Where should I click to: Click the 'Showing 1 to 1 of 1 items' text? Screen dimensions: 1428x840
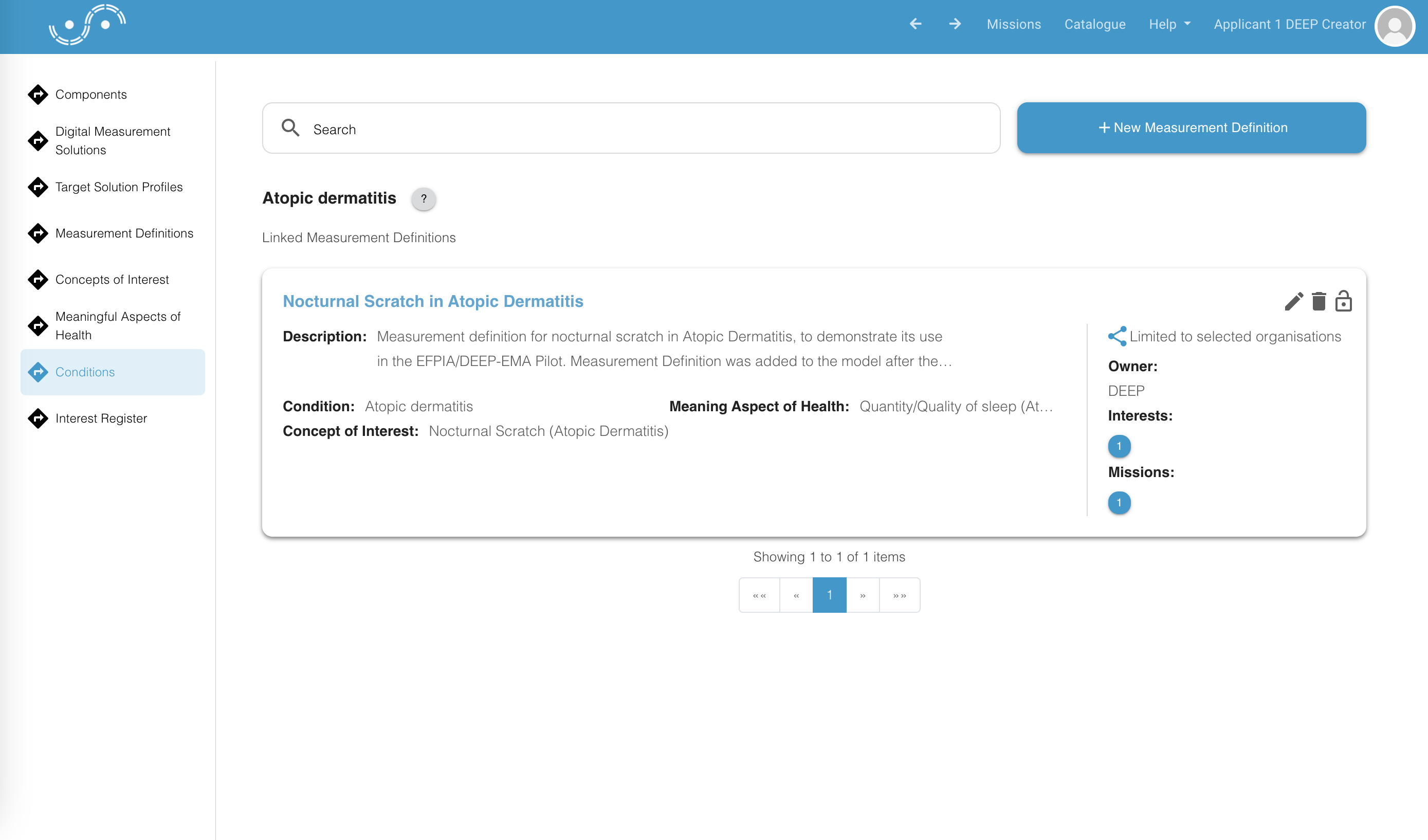tap(829, 557)
